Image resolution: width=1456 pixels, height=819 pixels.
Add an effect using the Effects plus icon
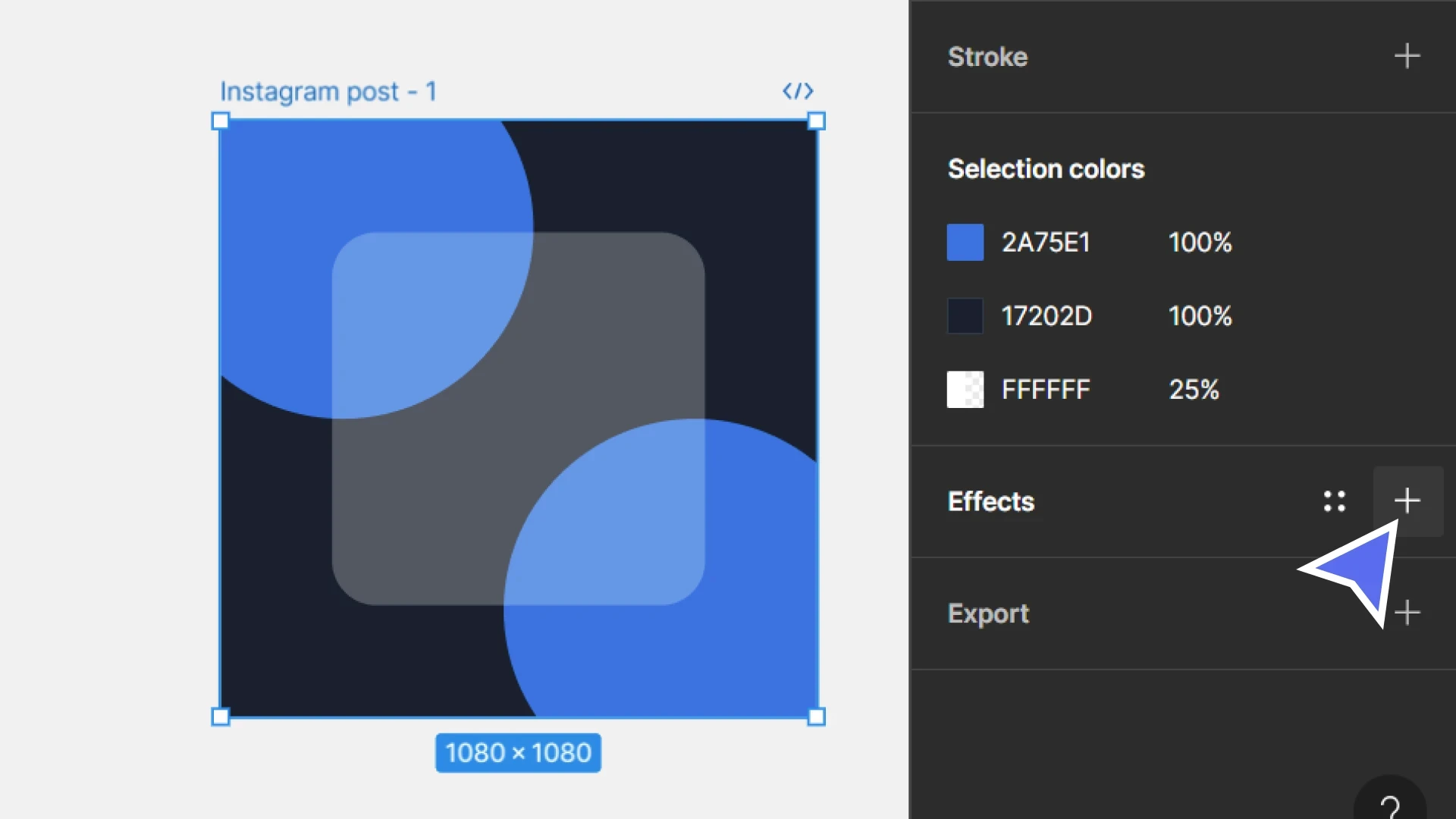1407,500
